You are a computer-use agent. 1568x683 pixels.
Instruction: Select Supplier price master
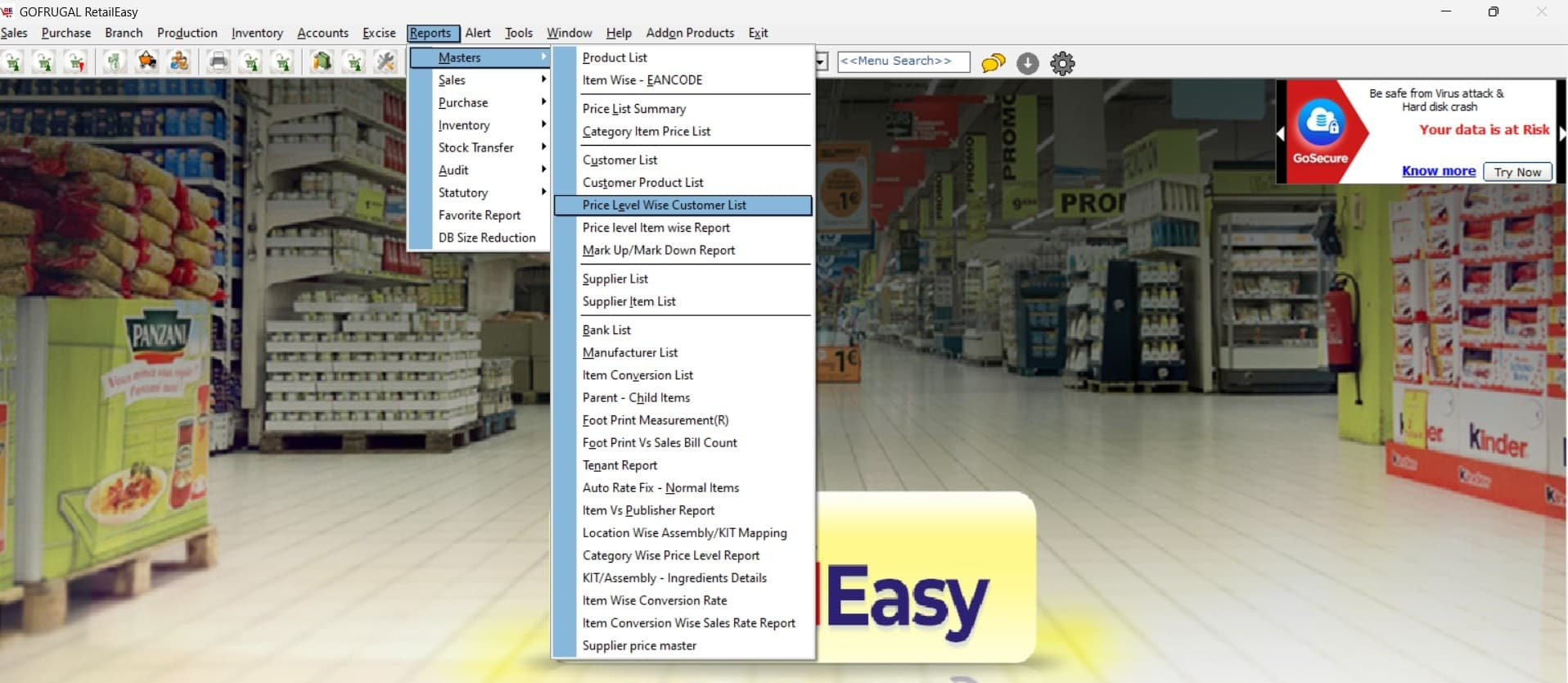(x=683, y=645)
